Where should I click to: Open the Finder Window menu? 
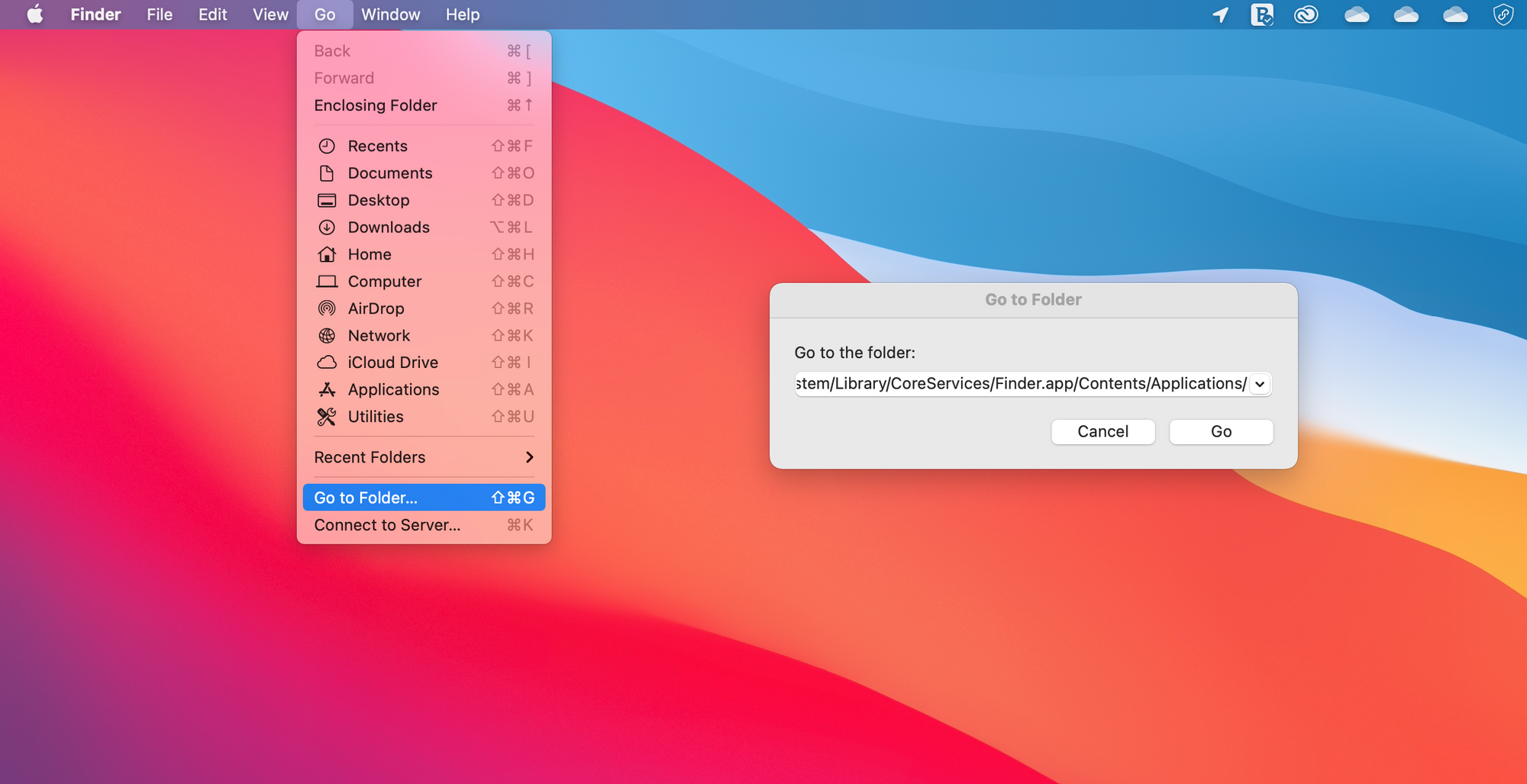pos(390,15)
